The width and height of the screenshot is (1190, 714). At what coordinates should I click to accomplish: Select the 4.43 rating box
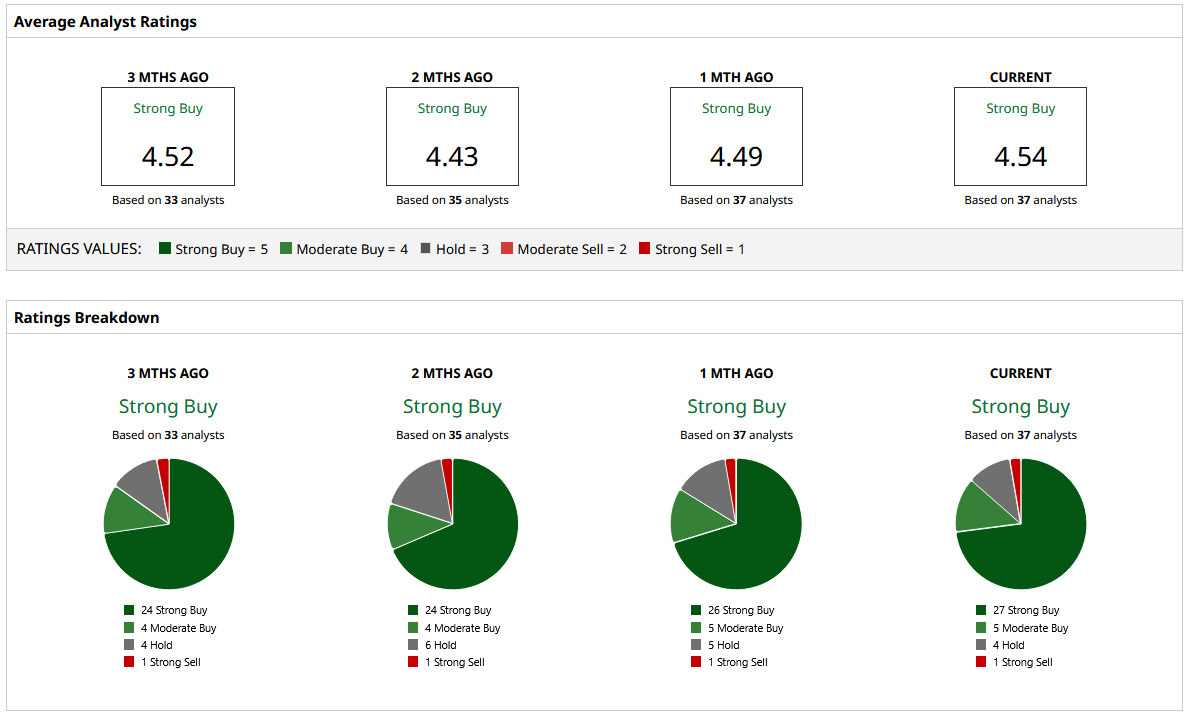pos(452,137)
